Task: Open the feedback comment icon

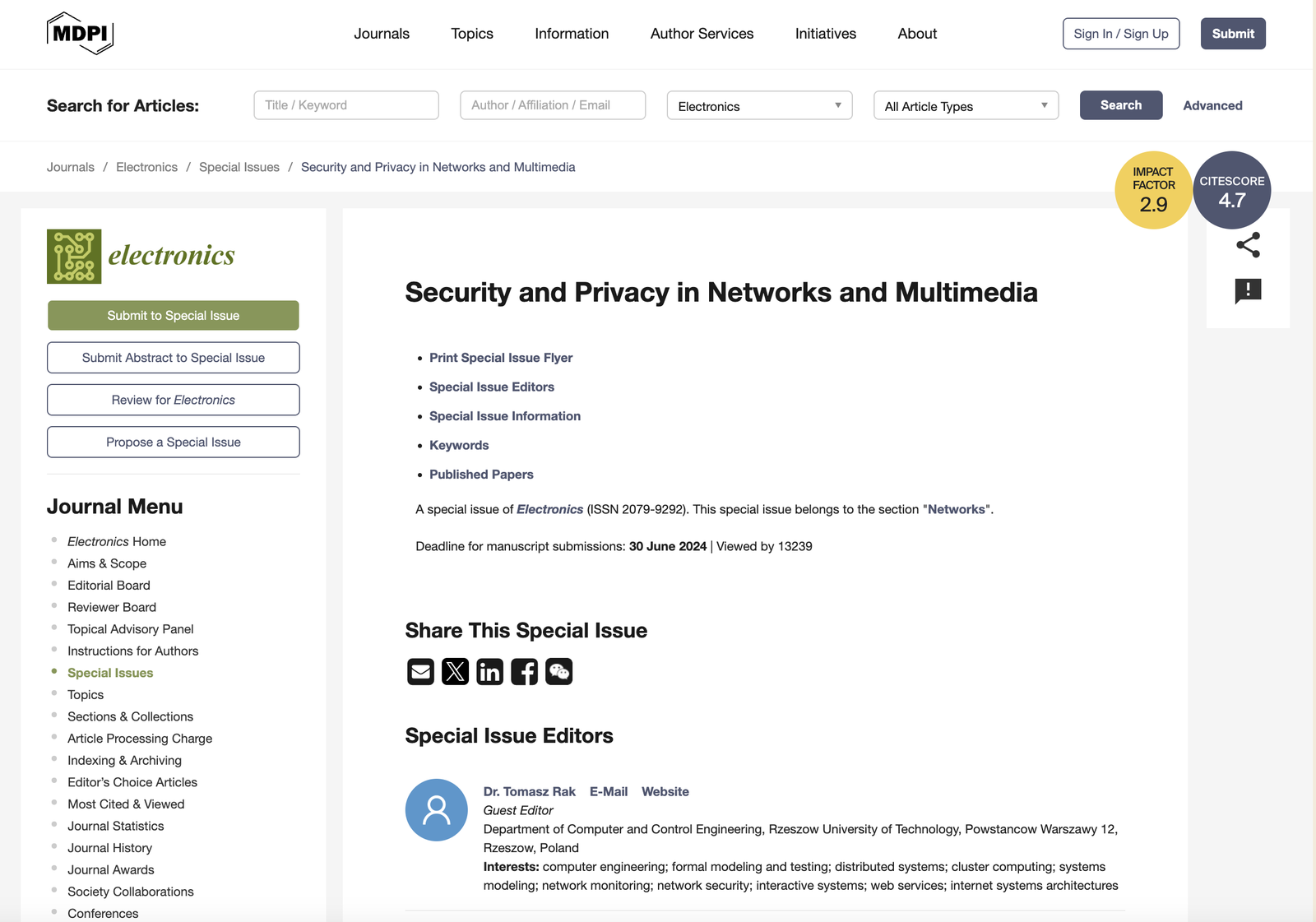Action: click(1248, 290)
